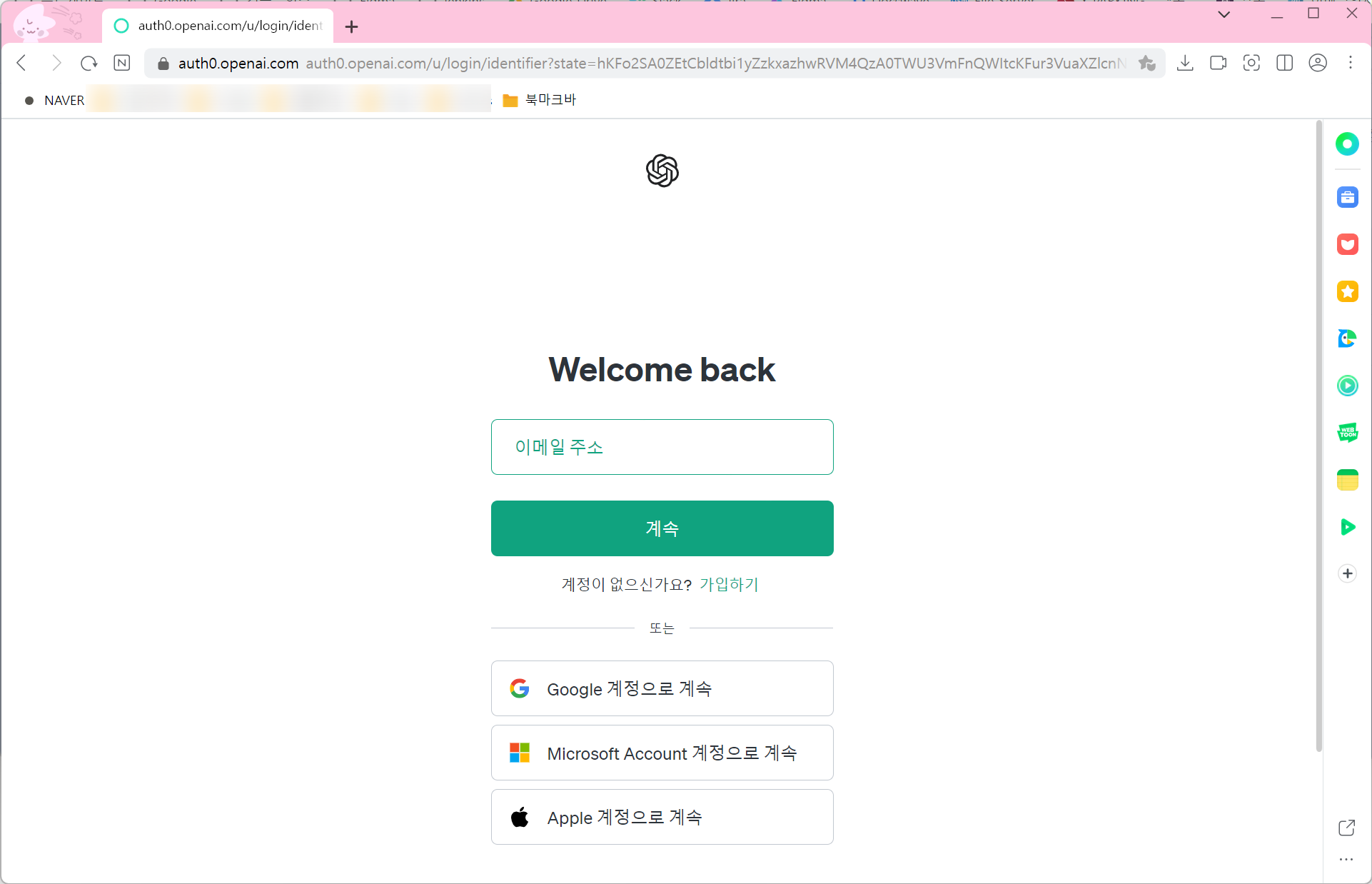This screenshot has height=884, width=1372.
Task: Choose Google 계정으로 계속 button
Action: pos(662,688)
